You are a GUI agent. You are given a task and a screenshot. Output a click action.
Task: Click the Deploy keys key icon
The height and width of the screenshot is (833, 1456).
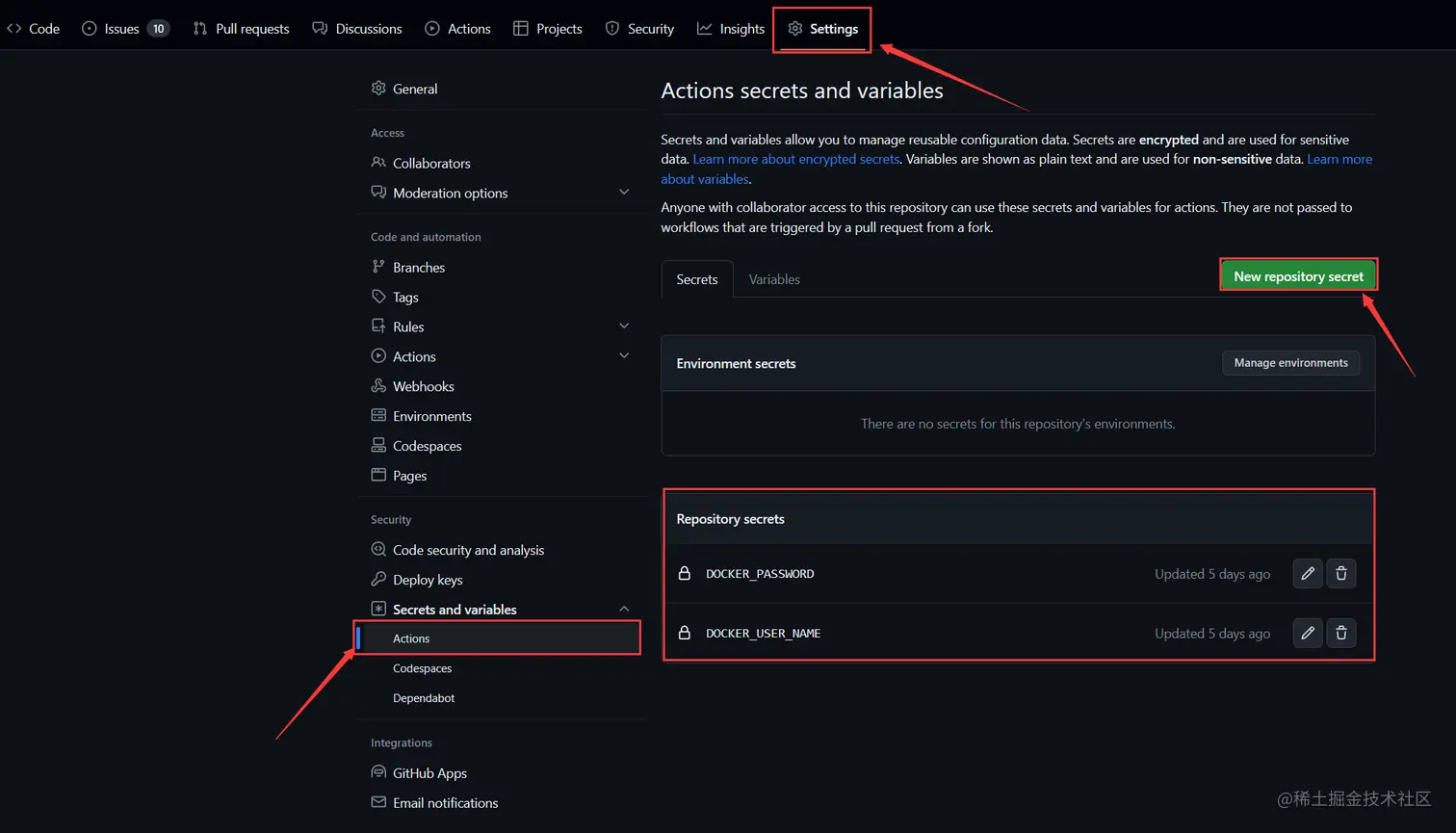pyautogui.click(x=378, y=579)
